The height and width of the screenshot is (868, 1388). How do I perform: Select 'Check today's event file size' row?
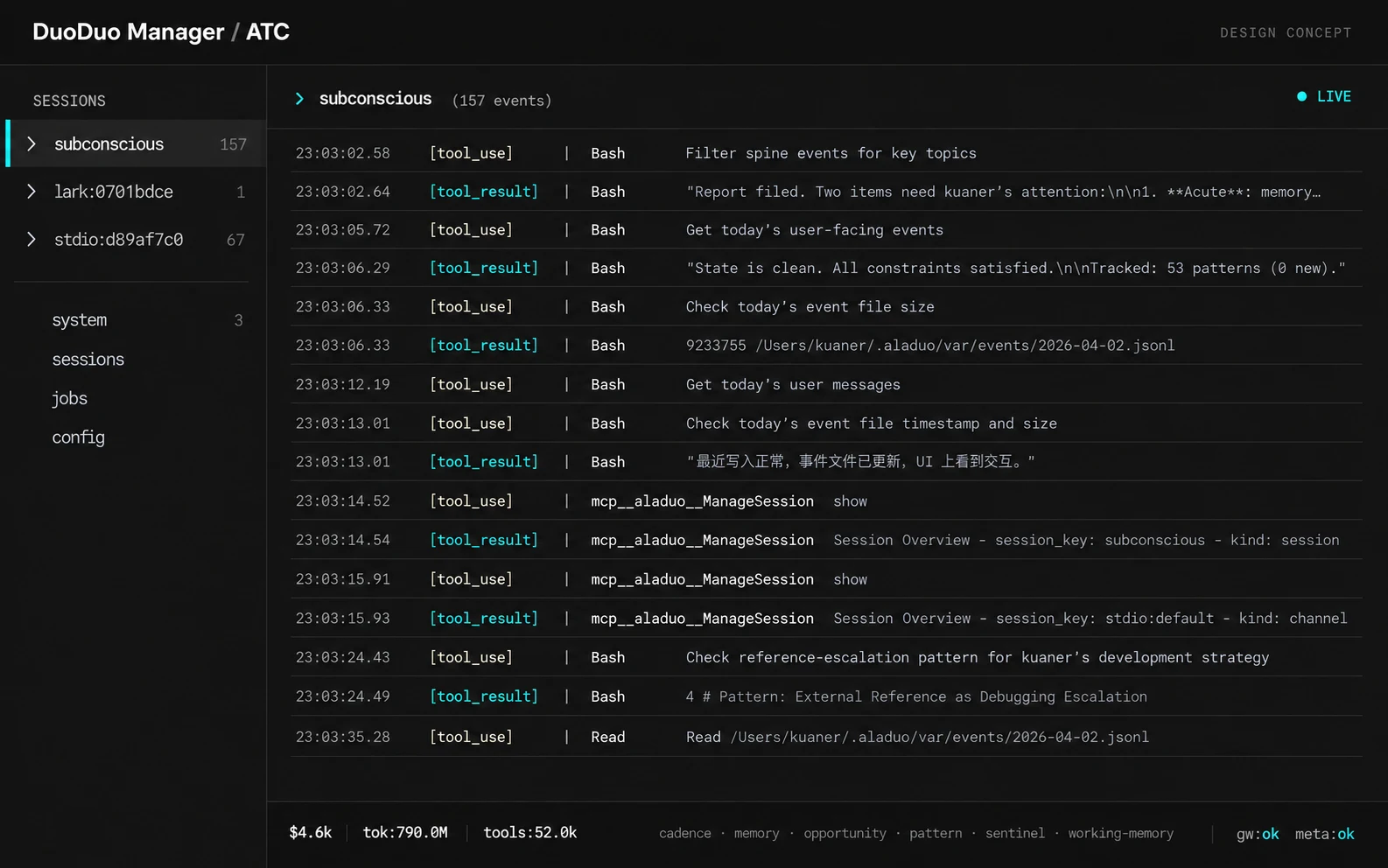tap(826, 307)
